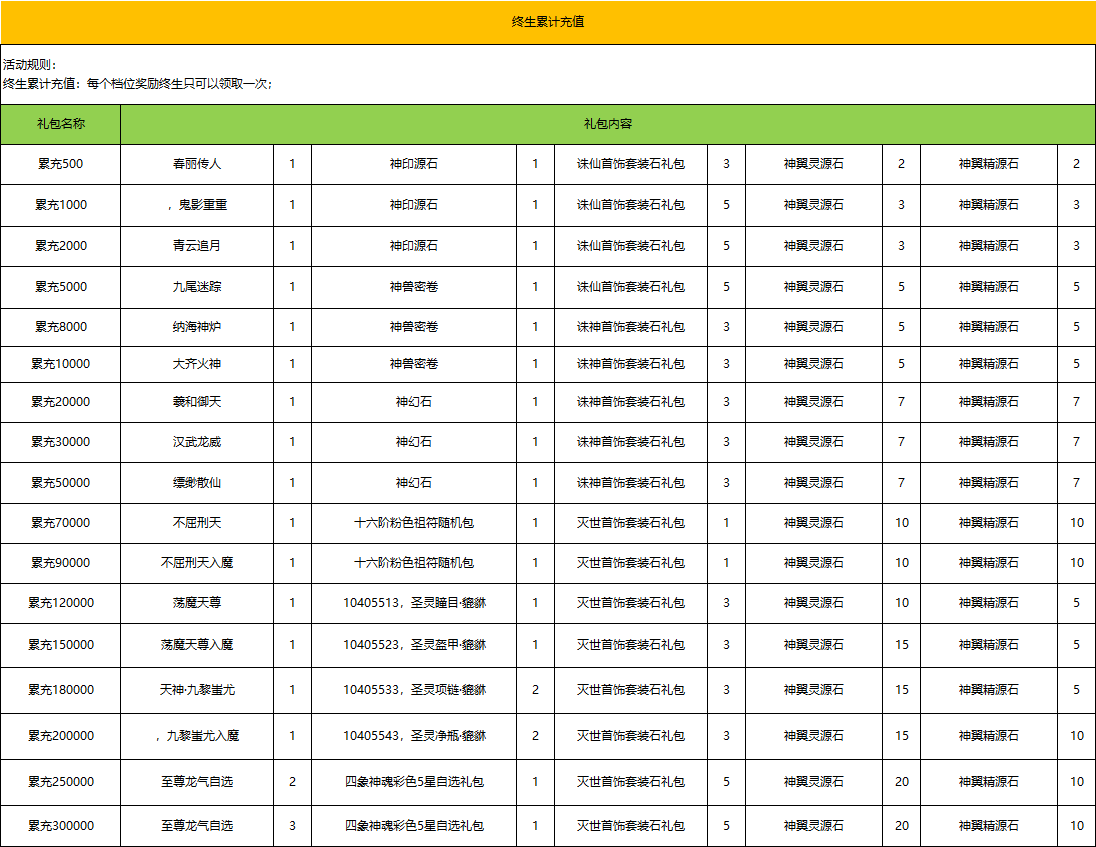
Task: Select the 汉武龙威 cell
Action: 197,442
